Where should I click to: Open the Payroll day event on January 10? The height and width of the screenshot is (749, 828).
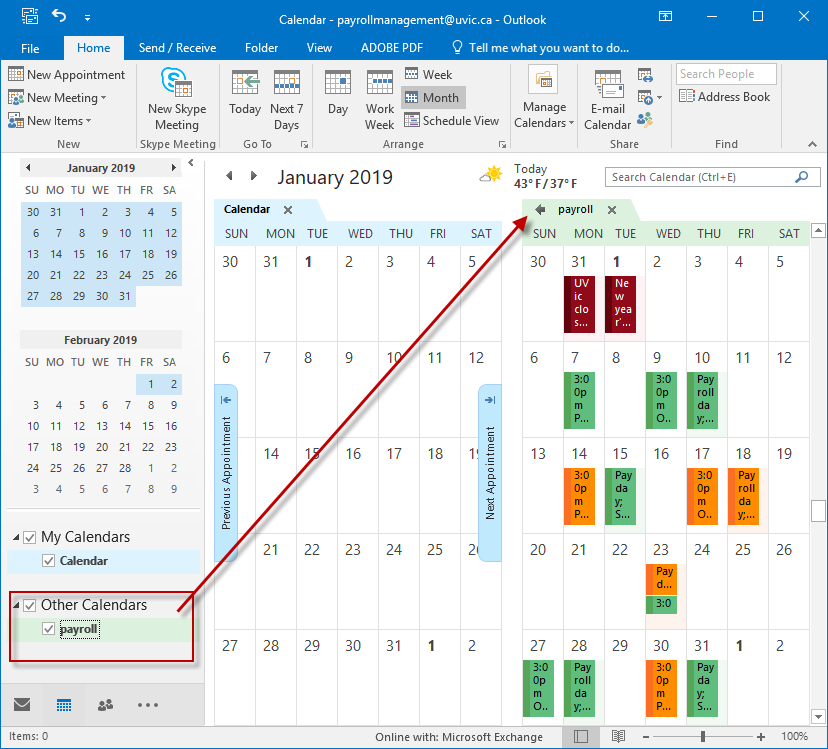pyautogui.click(x=703, y=400)
